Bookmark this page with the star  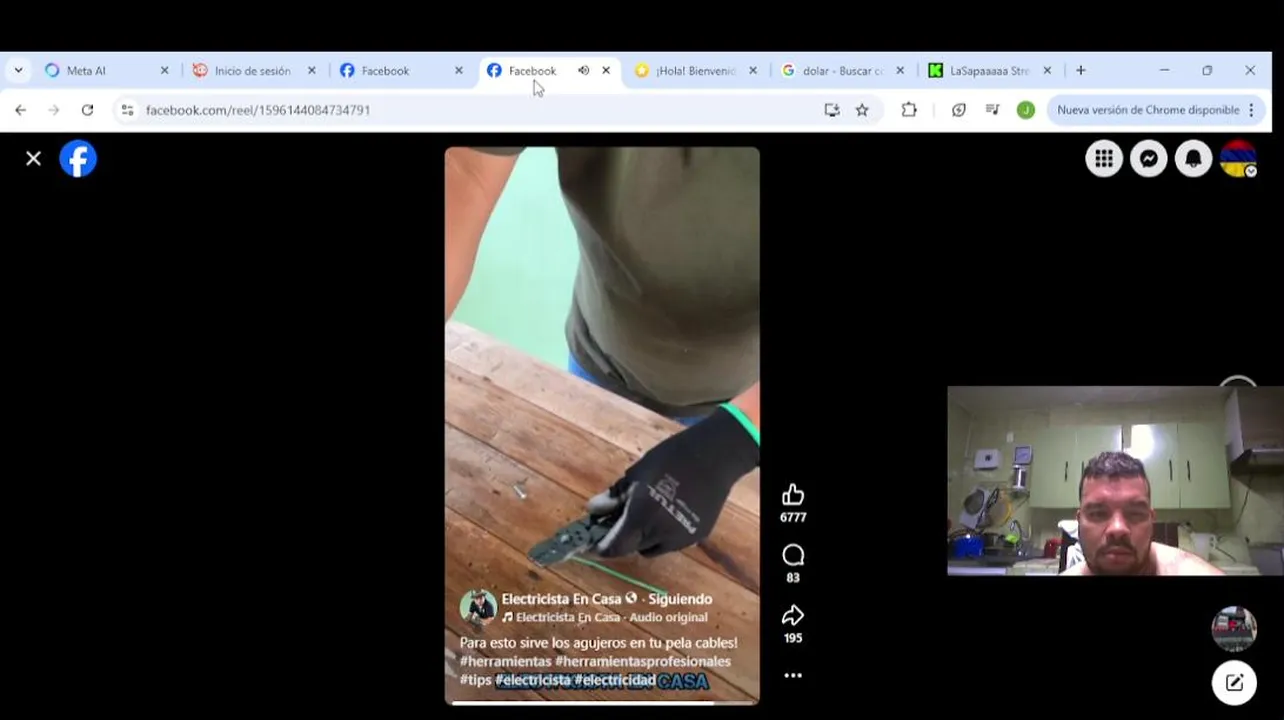click(x=862, y=110)
